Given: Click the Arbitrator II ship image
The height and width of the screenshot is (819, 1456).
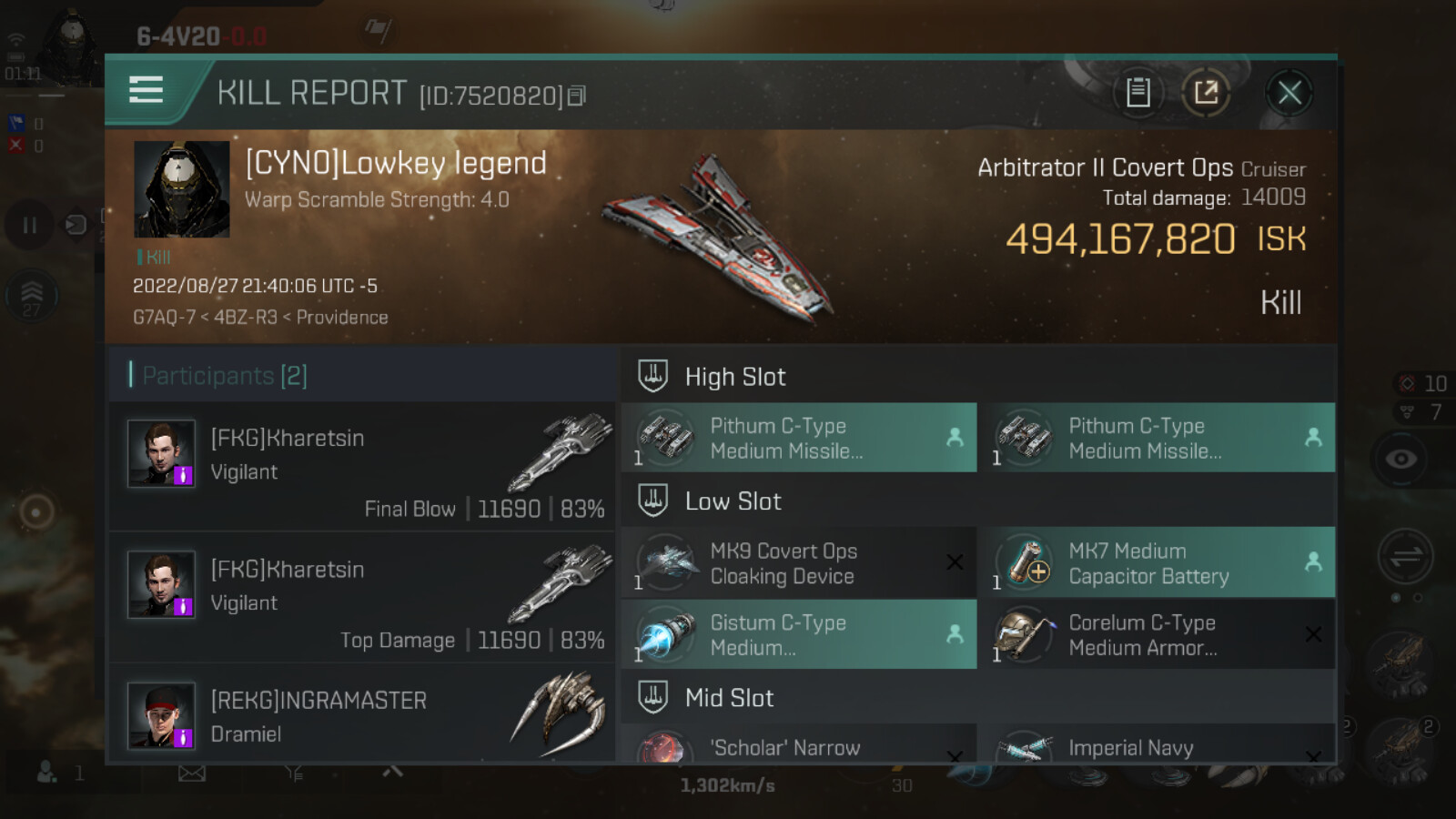Looking at the screenshot, I should point(719,238).
